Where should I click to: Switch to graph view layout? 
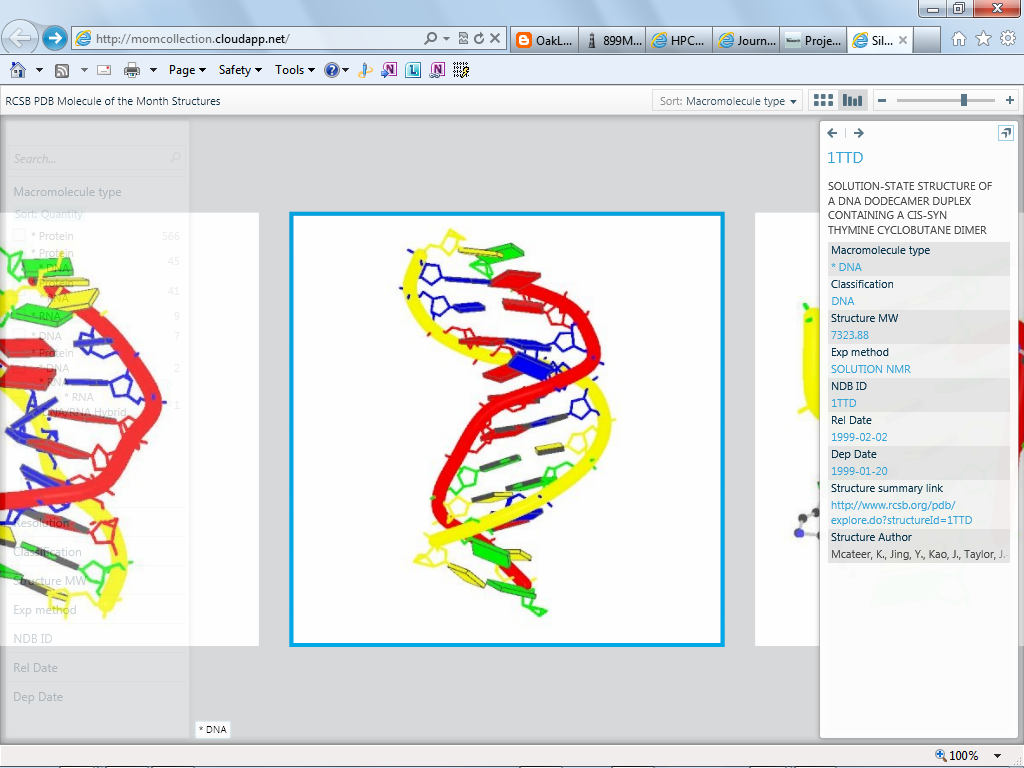click(x=852, y=101)
